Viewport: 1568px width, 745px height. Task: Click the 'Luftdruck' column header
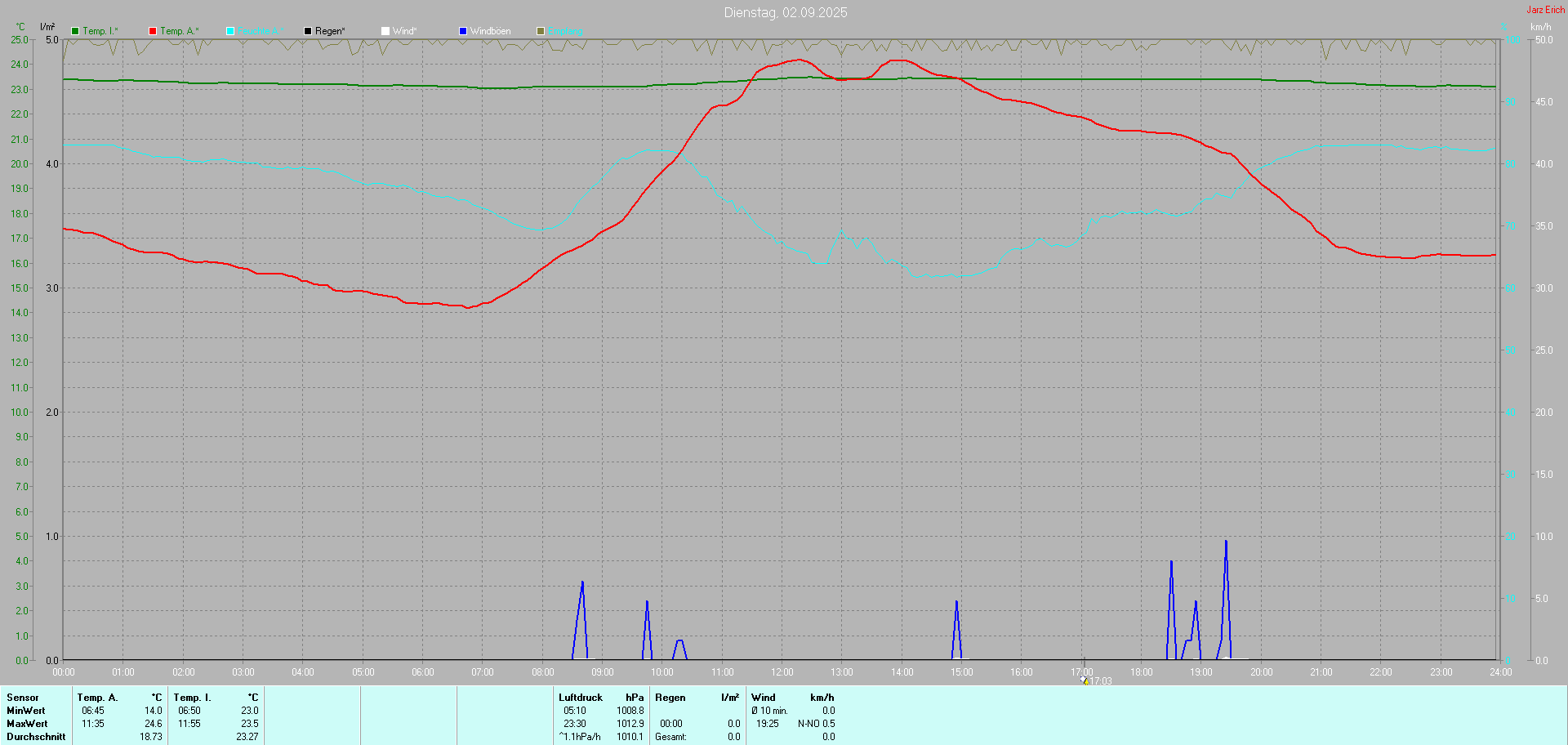coord(581,698)
